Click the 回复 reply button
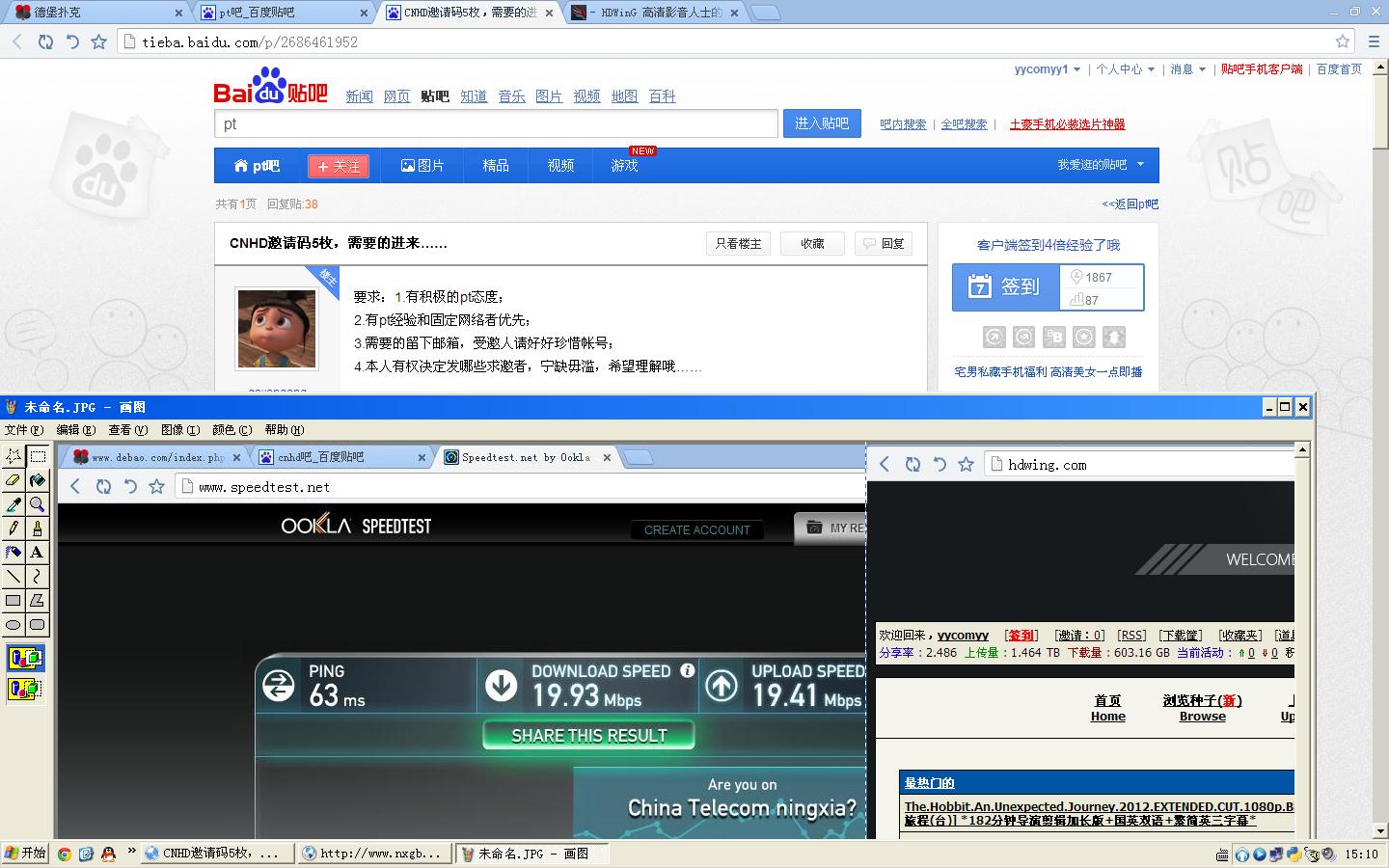The image size is (1389, 868). click(x=884, y=244)
